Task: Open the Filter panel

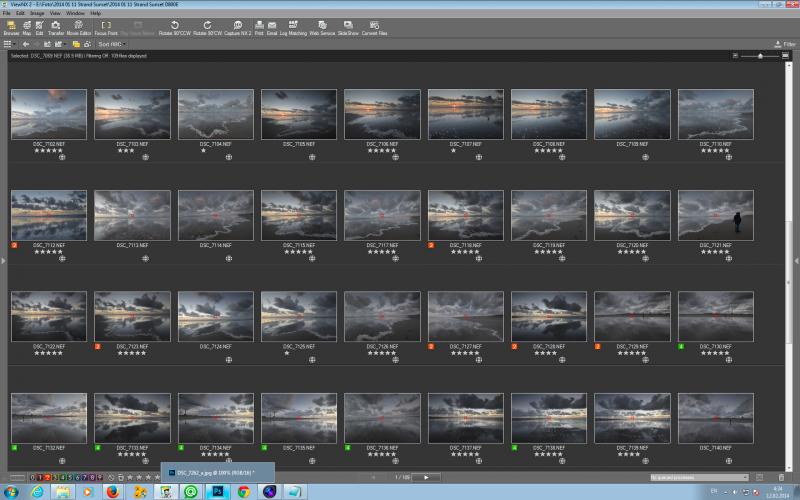Action: (785, 44)
